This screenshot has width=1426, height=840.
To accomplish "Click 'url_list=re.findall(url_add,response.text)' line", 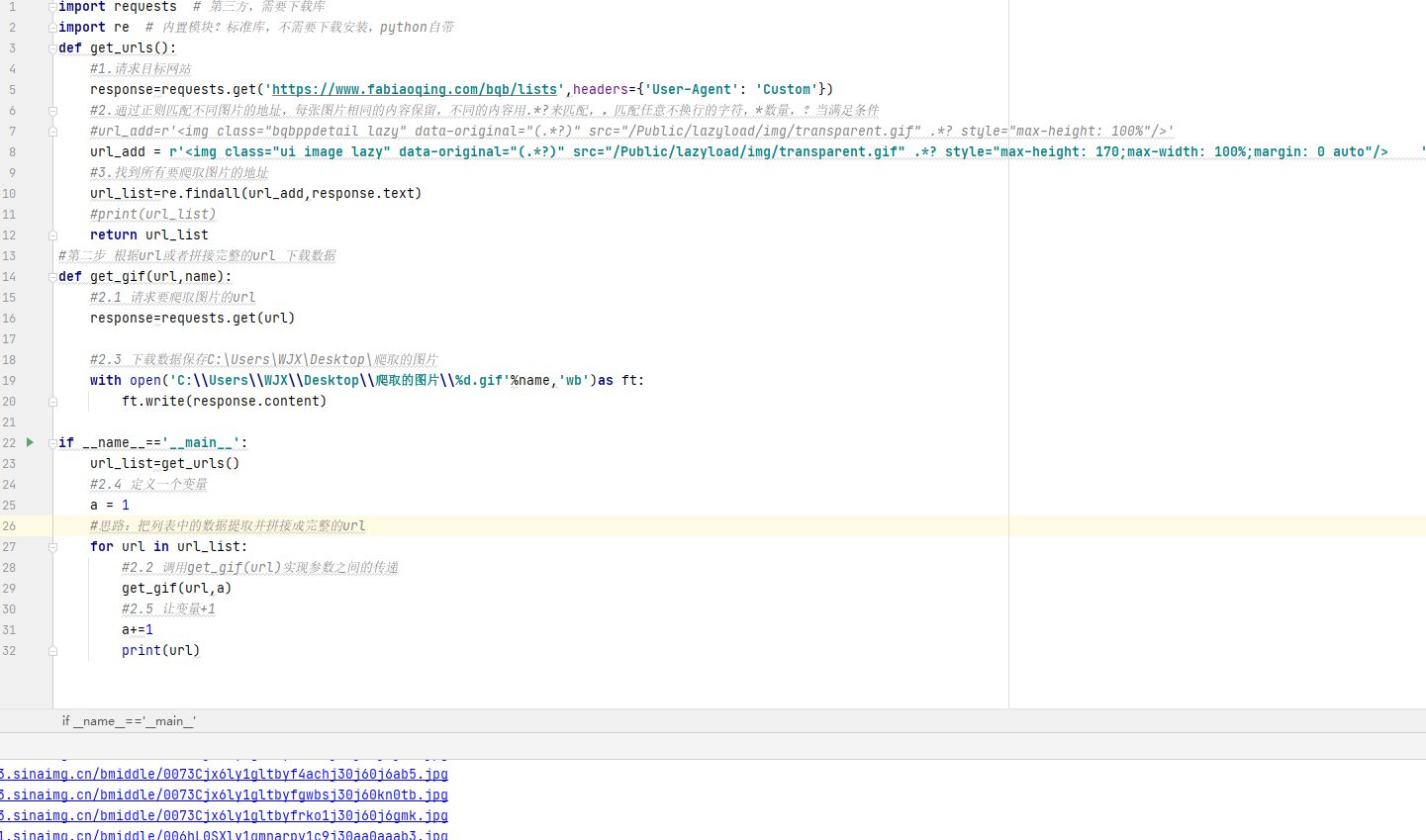I will point(256,193).
